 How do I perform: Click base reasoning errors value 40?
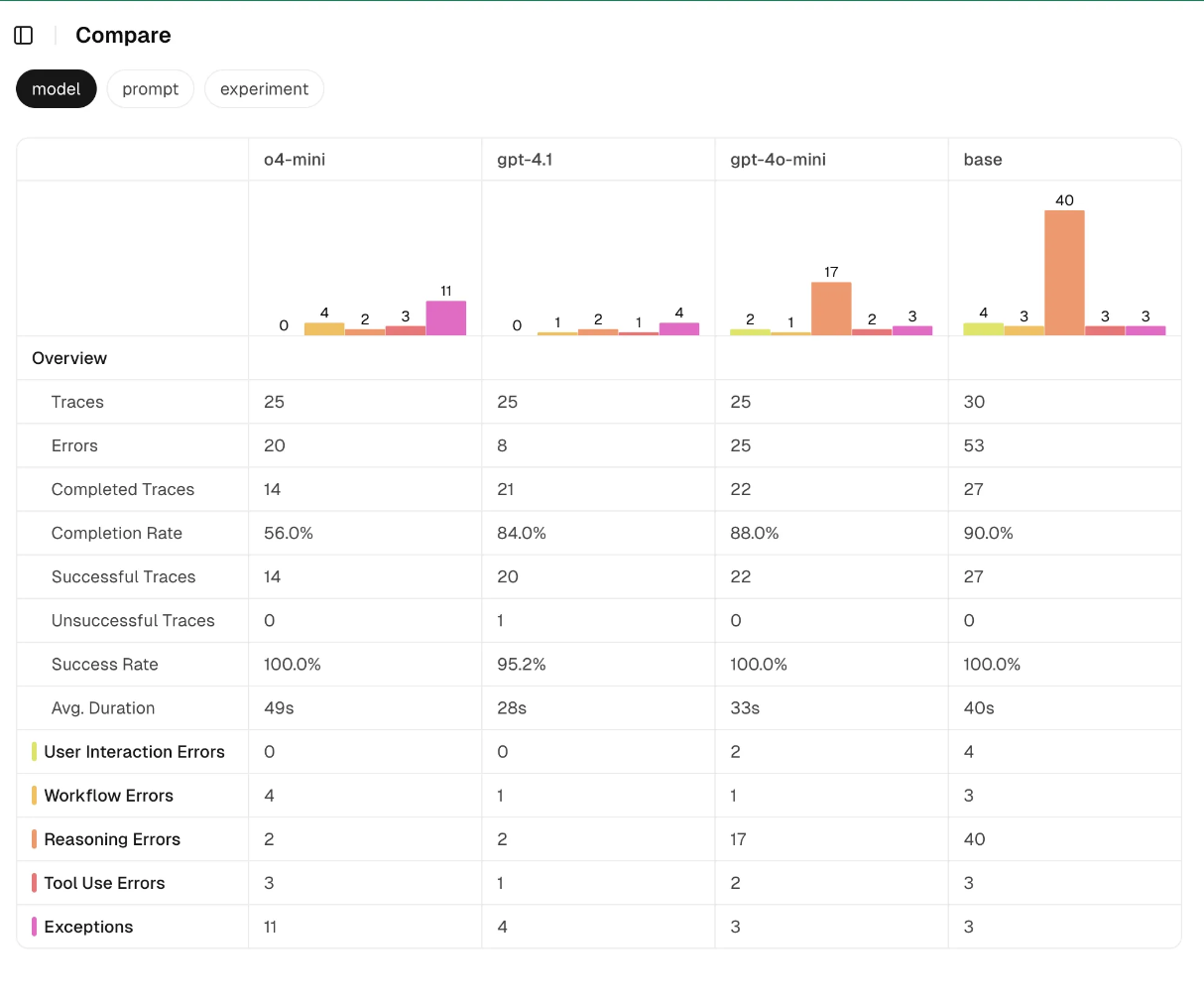point(975,839)
